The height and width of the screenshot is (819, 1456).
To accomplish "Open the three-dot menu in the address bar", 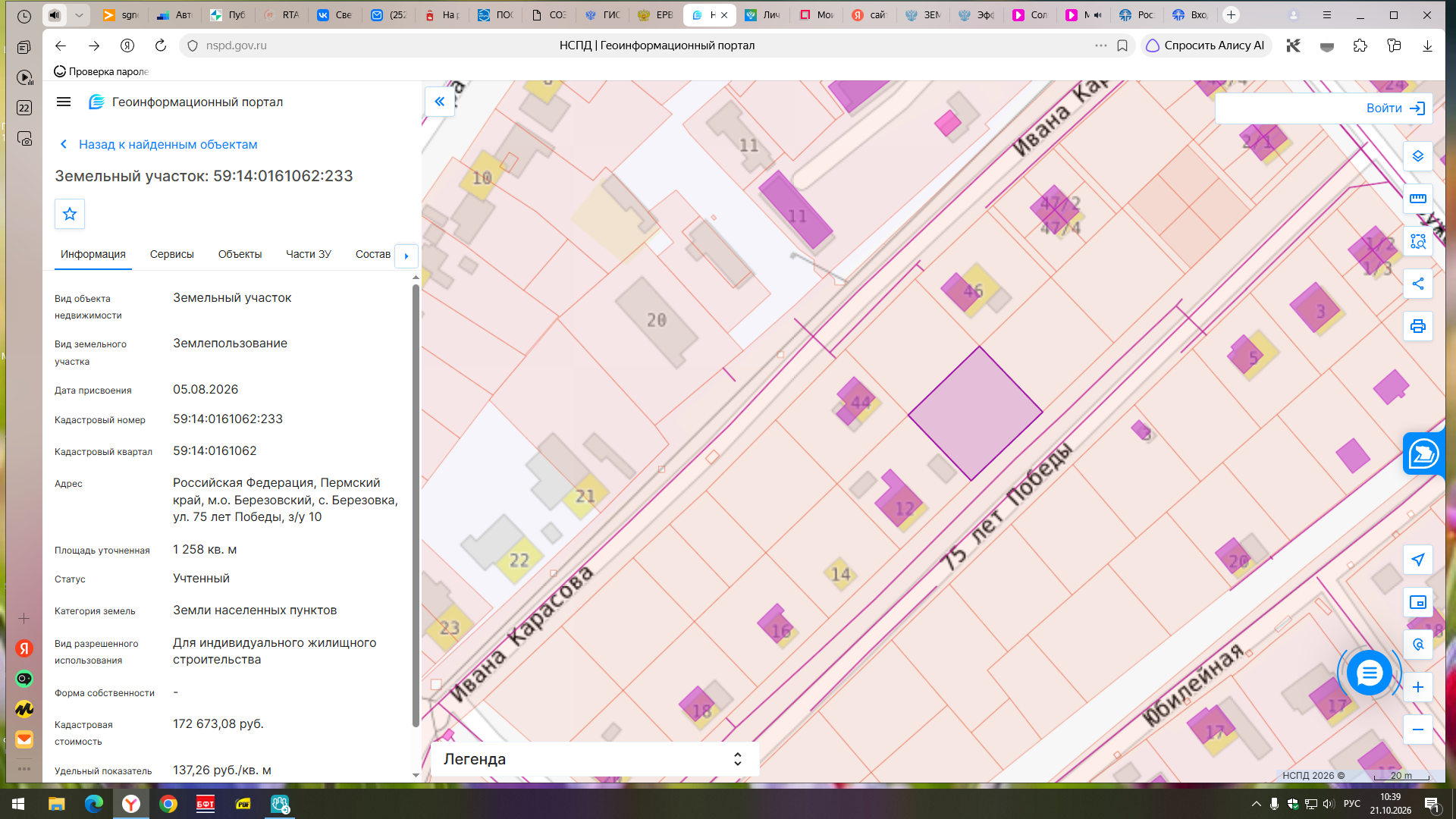I will tap(1100, 45).
